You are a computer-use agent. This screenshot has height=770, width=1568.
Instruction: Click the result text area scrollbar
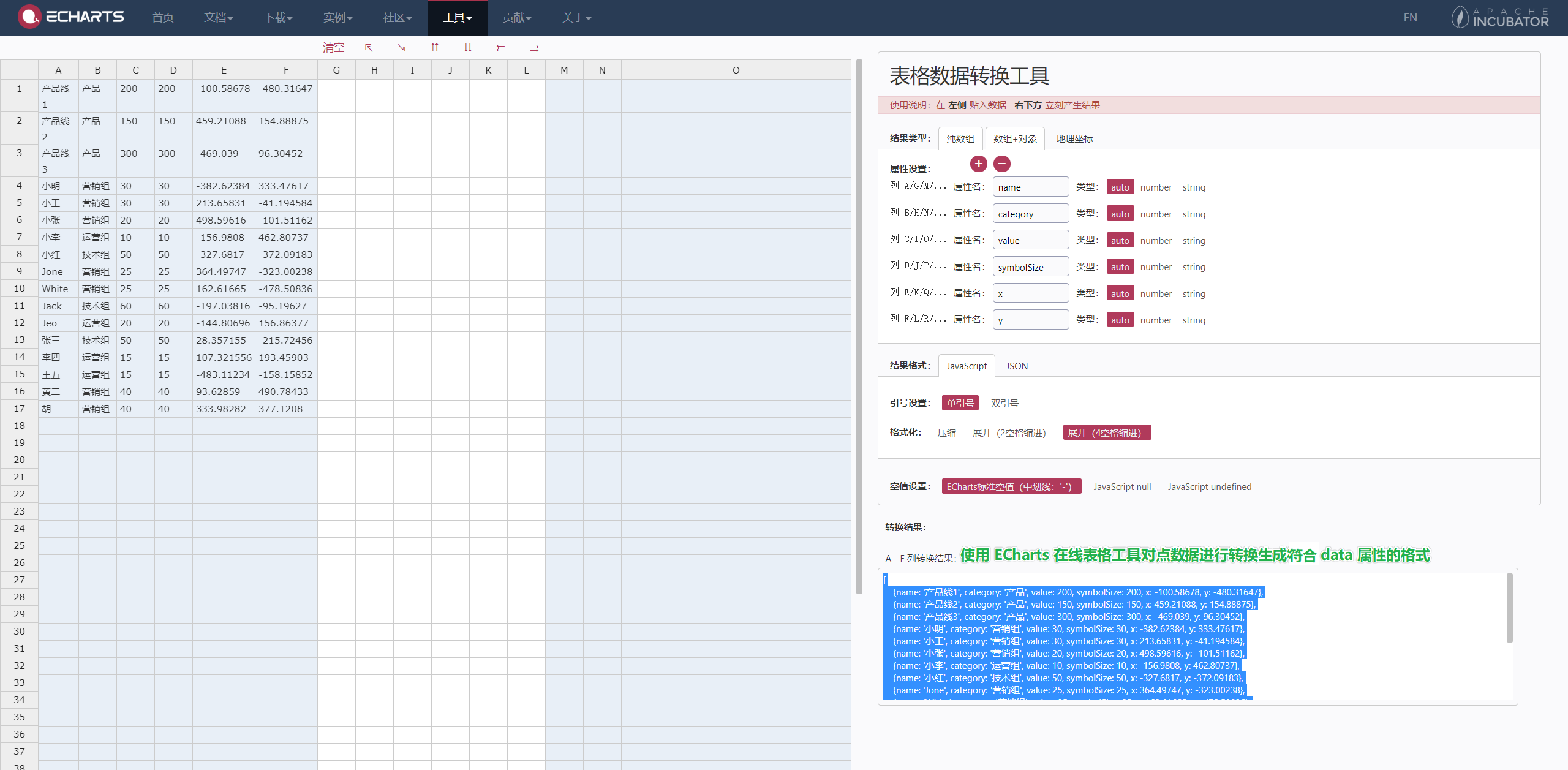(1509, 608)
